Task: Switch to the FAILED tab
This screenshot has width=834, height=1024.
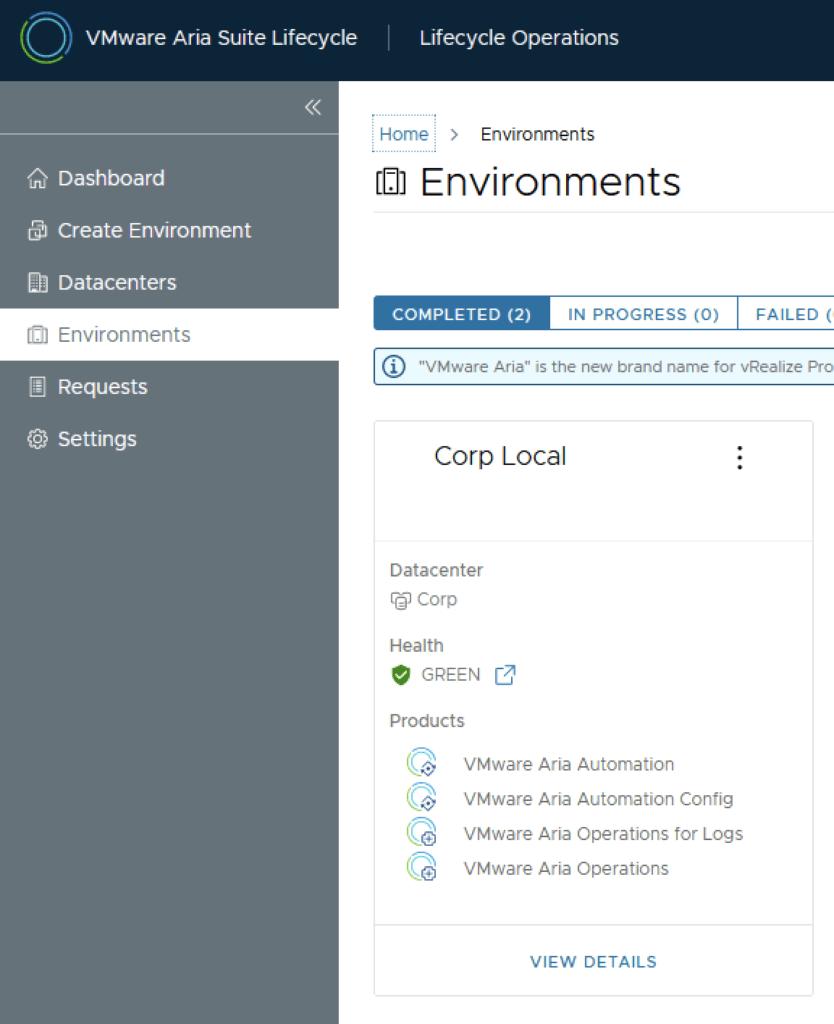Action: click(790, 314)
